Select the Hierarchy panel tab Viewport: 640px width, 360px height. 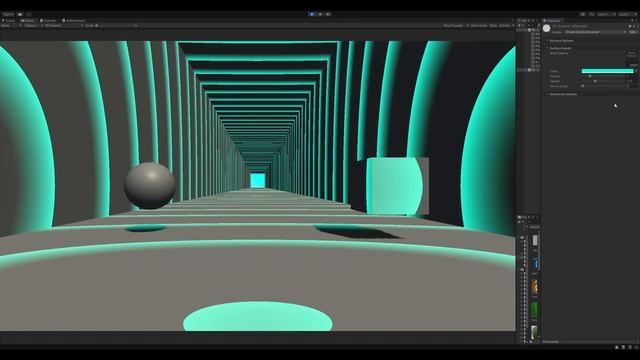523,20
